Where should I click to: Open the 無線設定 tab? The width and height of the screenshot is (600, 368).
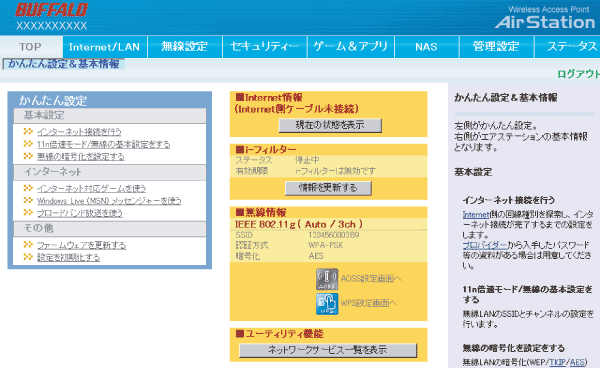coord(185,47)
